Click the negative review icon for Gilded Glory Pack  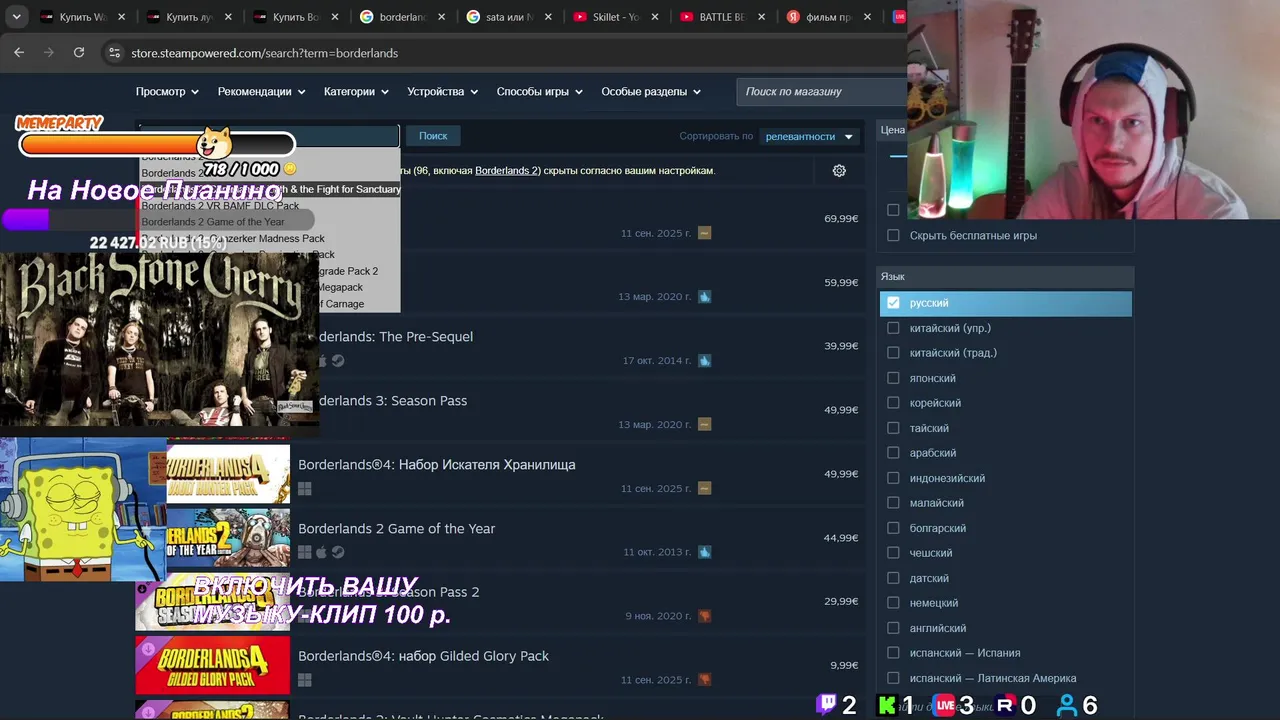[x=705, y=680]
